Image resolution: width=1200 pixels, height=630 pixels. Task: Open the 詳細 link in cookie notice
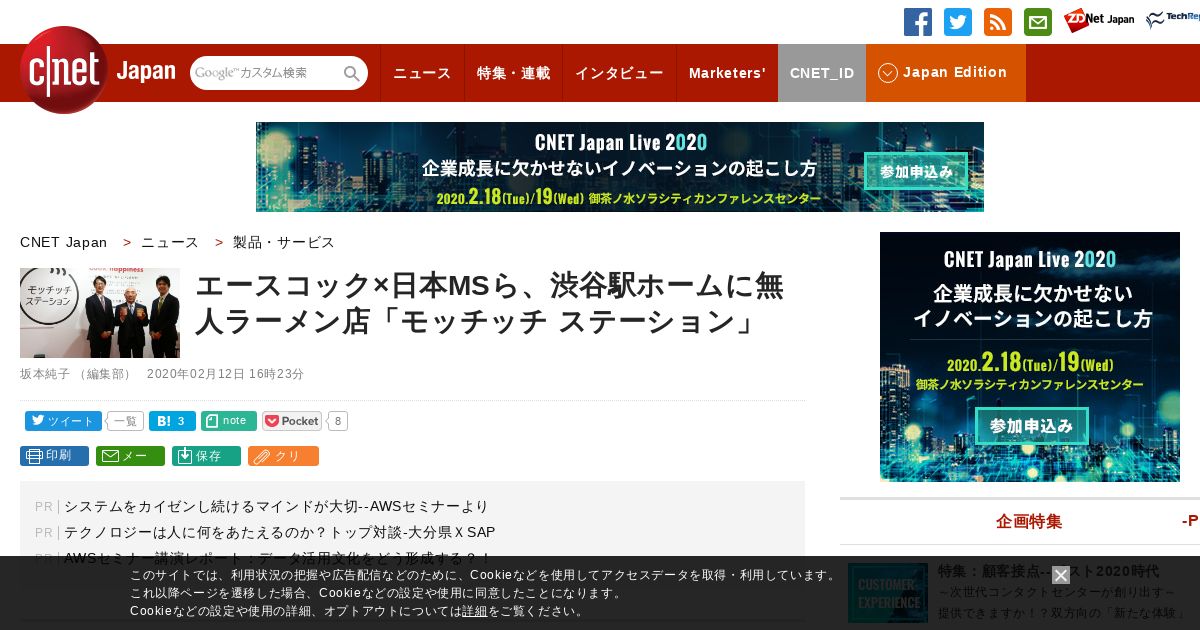point(475,611)
